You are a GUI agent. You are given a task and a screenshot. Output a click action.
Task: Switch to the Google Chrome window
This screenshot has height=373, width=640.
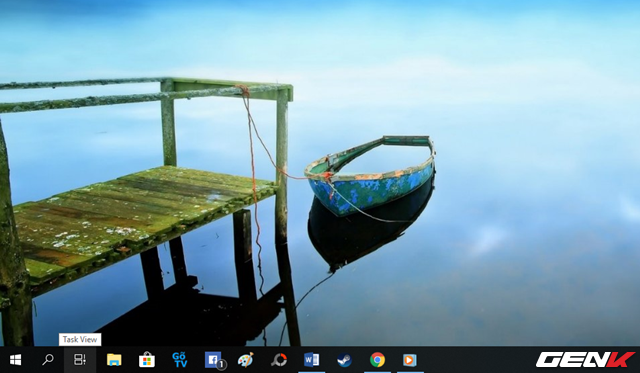click(377, 360)
